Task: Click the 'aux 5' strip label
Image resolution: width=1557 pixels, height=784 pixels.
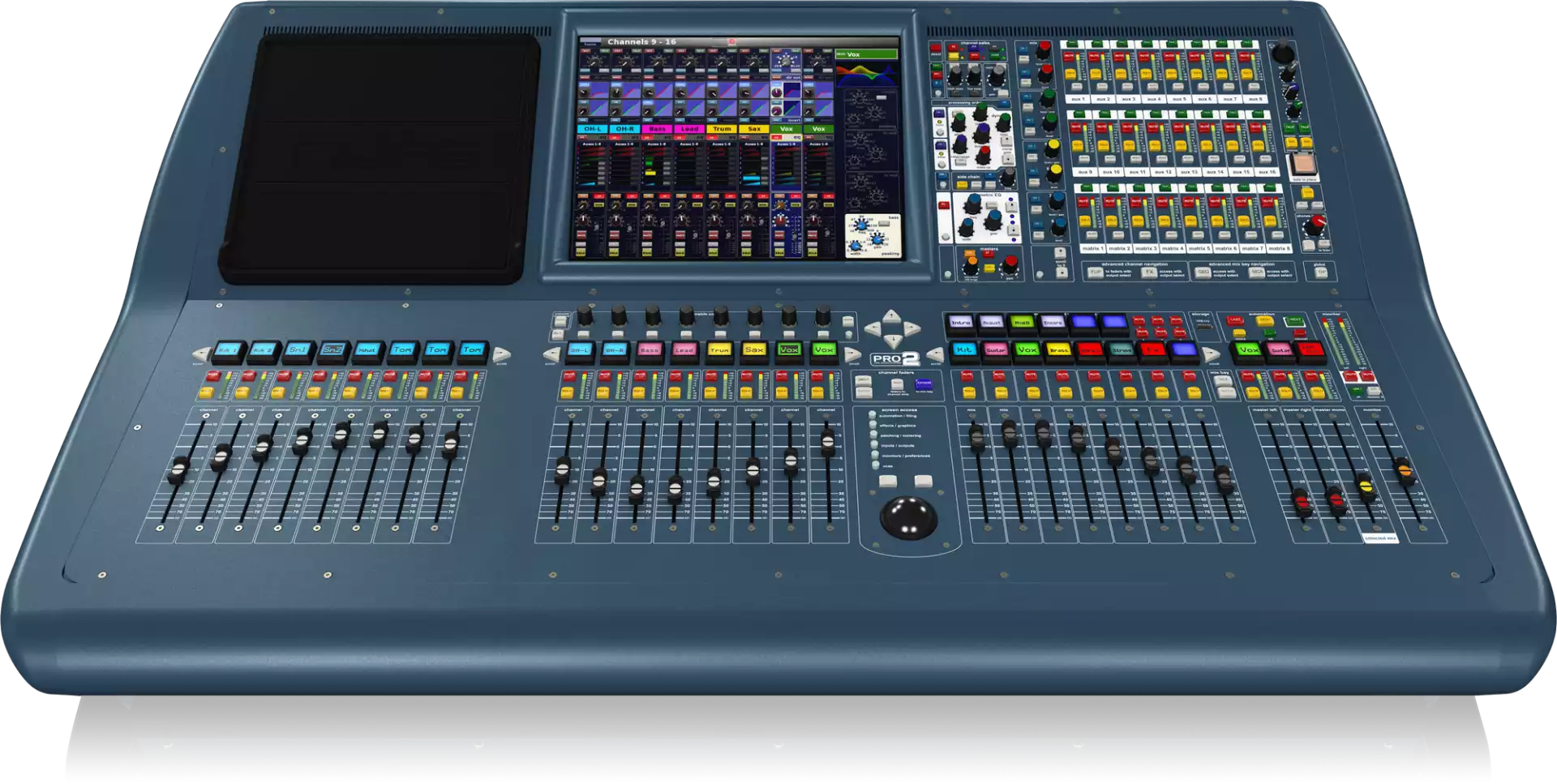Action: point(1178,99)
